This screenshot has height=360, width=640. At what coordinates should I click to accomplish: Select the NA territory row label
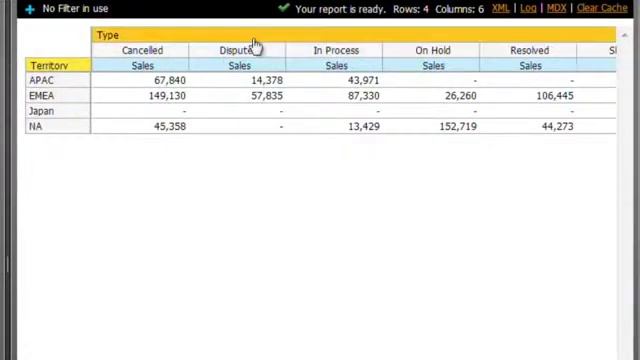point(58,127)
